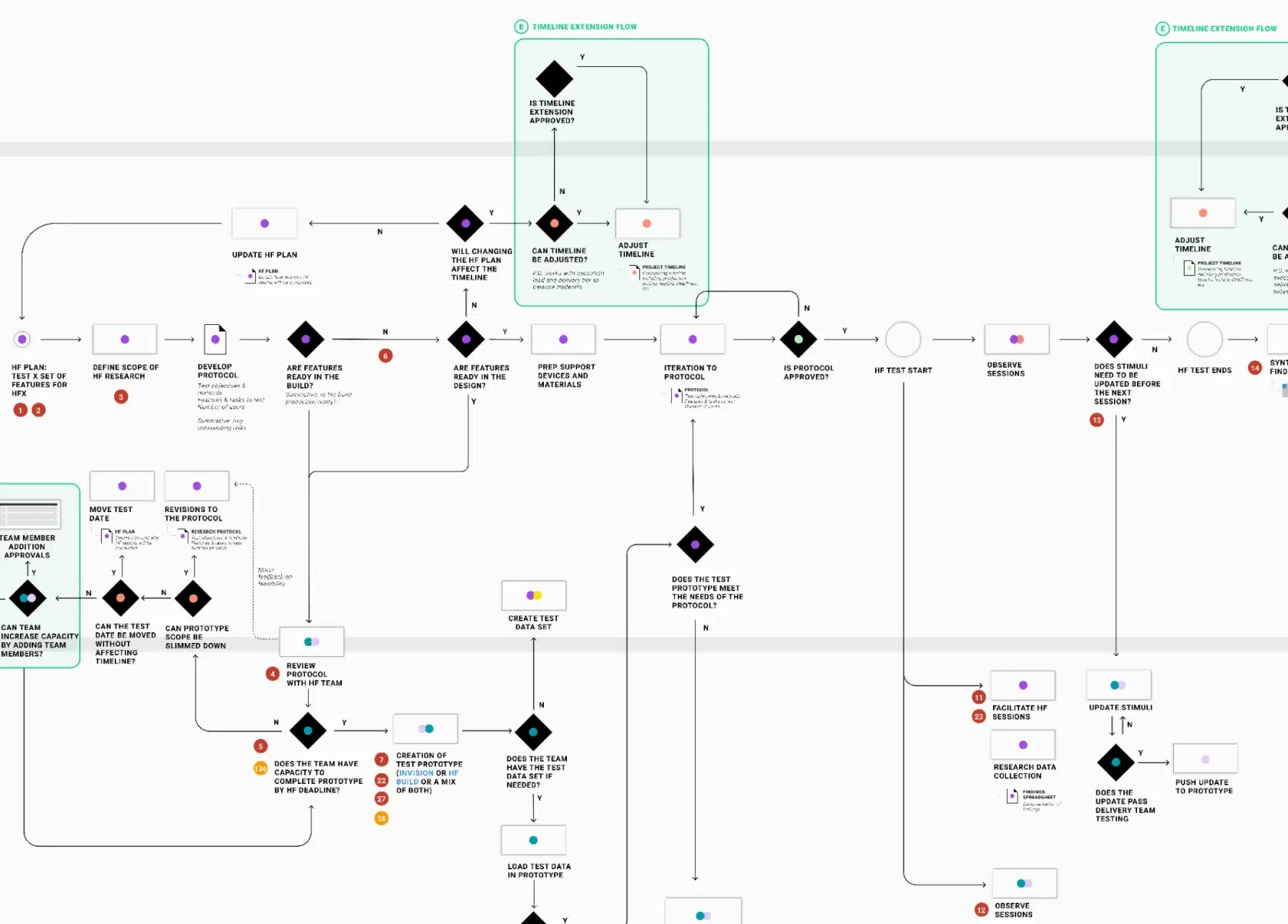Click the Update Stimuli process node

[1119, 685]
